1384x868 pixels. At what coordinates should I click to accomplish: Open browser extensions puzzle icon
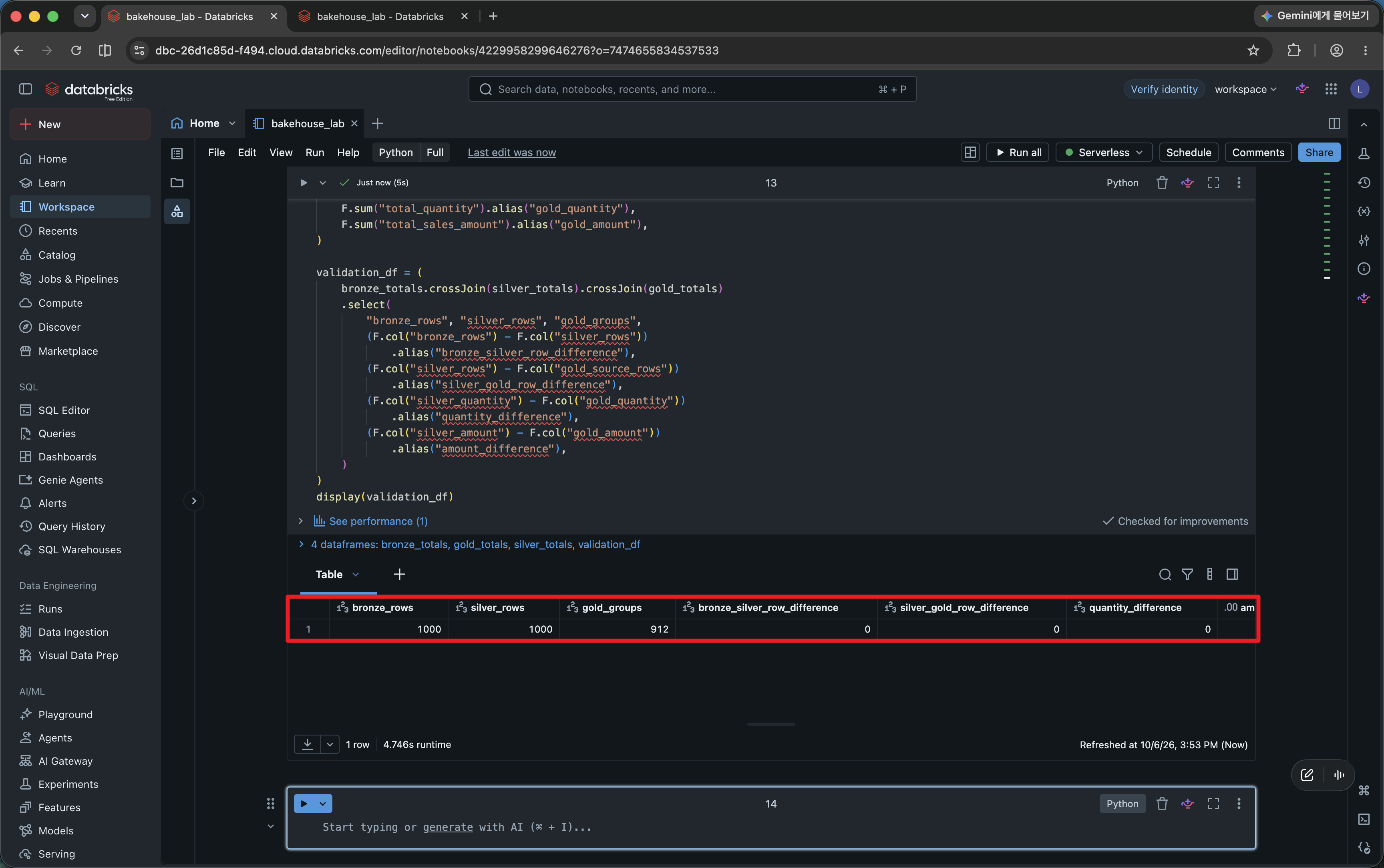[1293, 50]
